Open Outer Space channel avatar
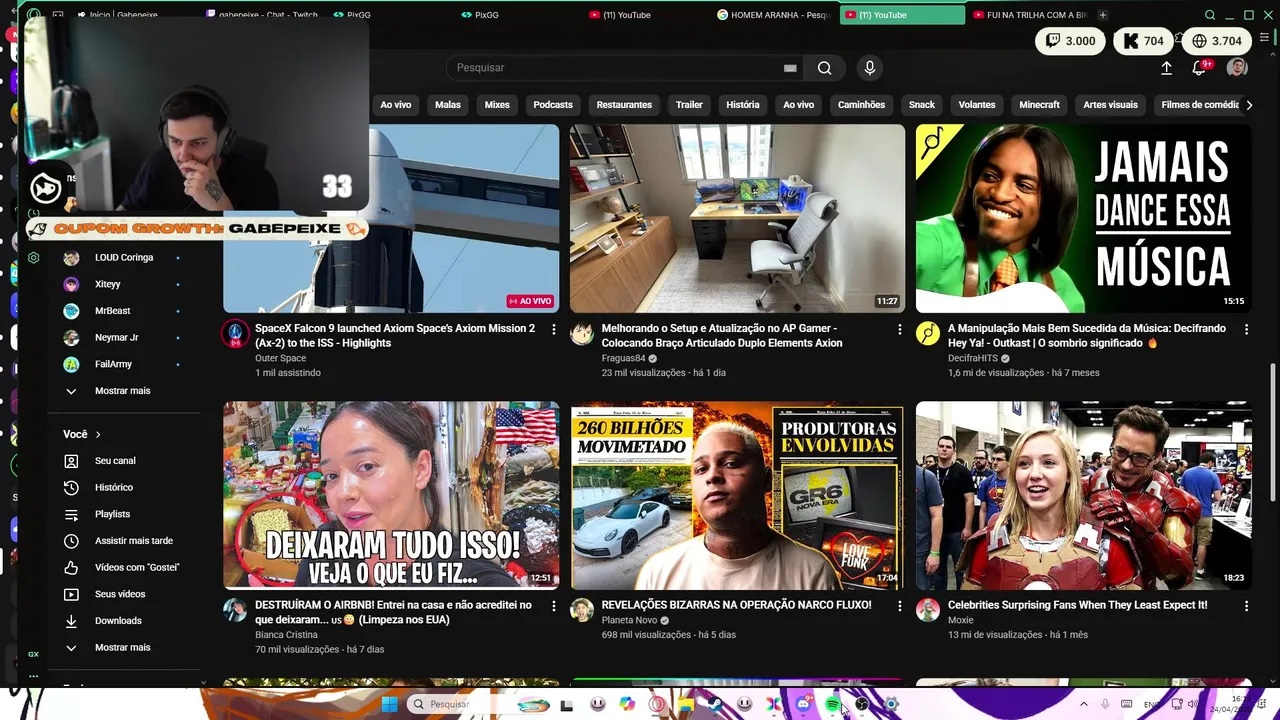Image resolution: width=1280 pixels, height=720 pixels. [x=235, y=334]
